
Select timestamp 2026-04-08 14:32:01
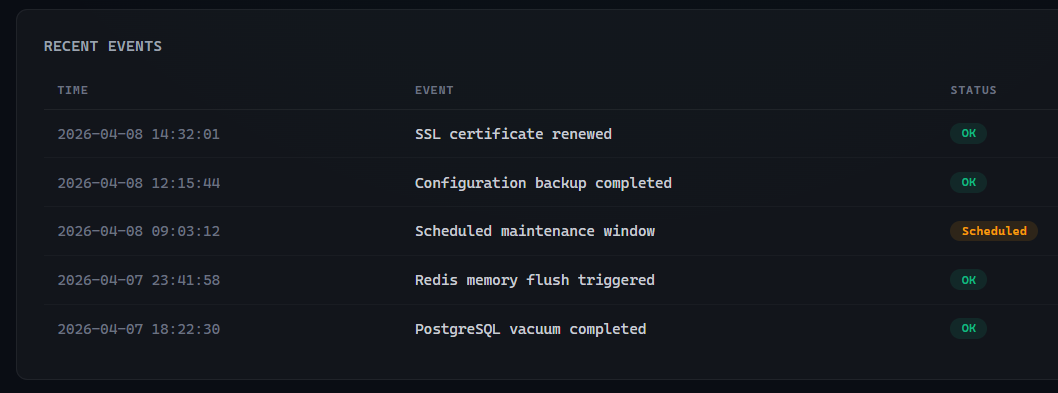pyautogui.click(x=138, y=134)
